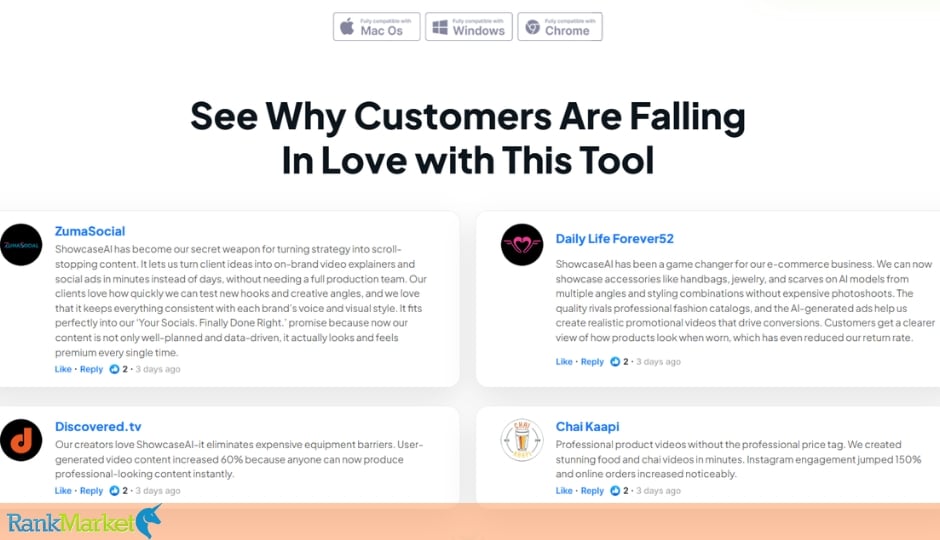Screen dimensions: 940x540
Task: Click the Mac Os compatibility badge
Action: tap(376, 27)
